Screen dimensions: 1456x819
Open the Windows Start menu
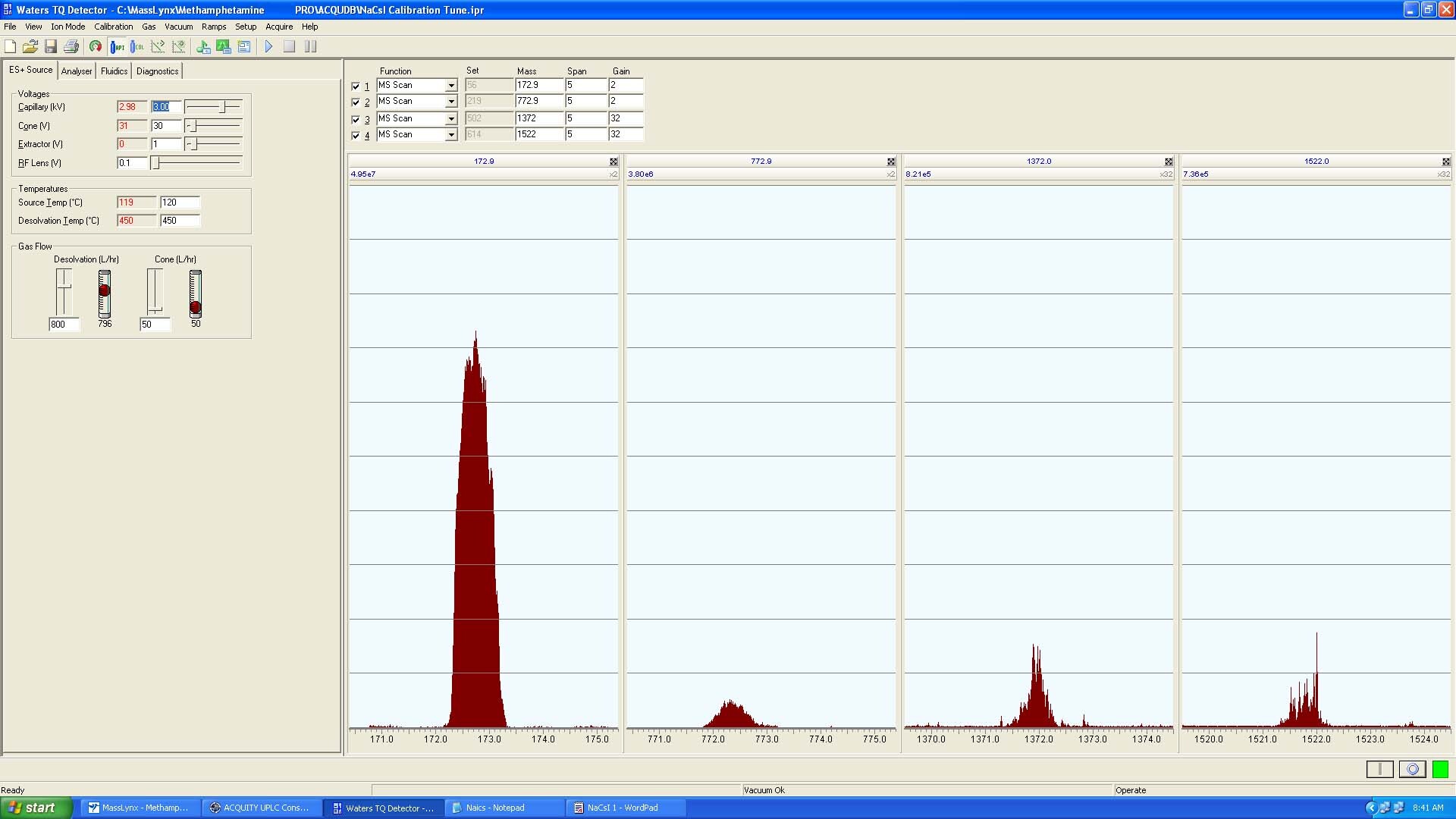(x=36, y=808)
